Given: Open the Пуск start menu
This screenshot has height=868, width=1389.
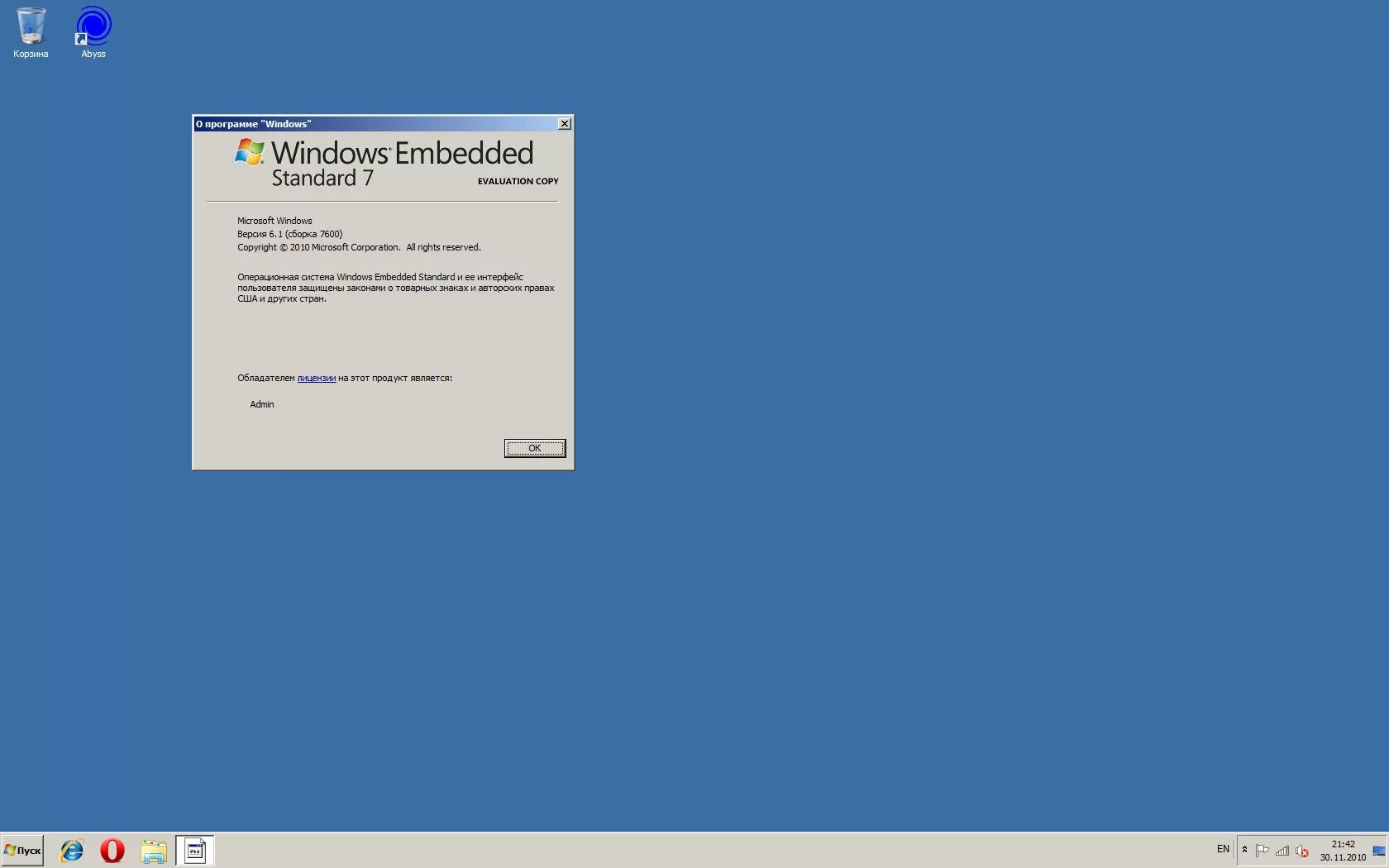Looking at the screenshot, I should [x=22, y=851].
